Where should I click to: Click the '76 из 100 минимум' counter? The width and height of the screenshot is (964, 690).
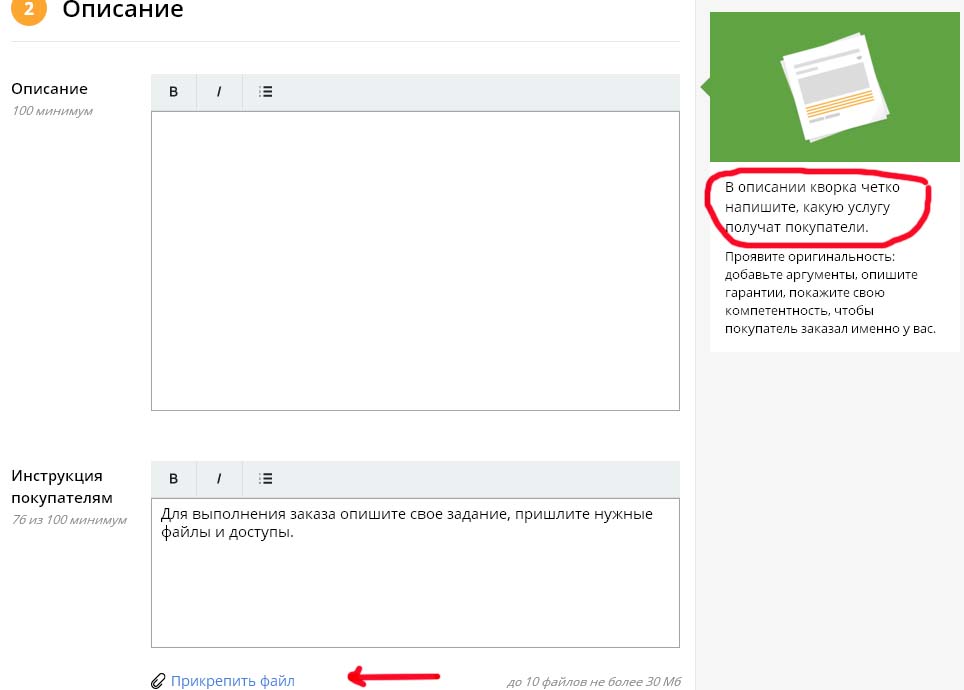pyautogui.click(x=69, y=520)
